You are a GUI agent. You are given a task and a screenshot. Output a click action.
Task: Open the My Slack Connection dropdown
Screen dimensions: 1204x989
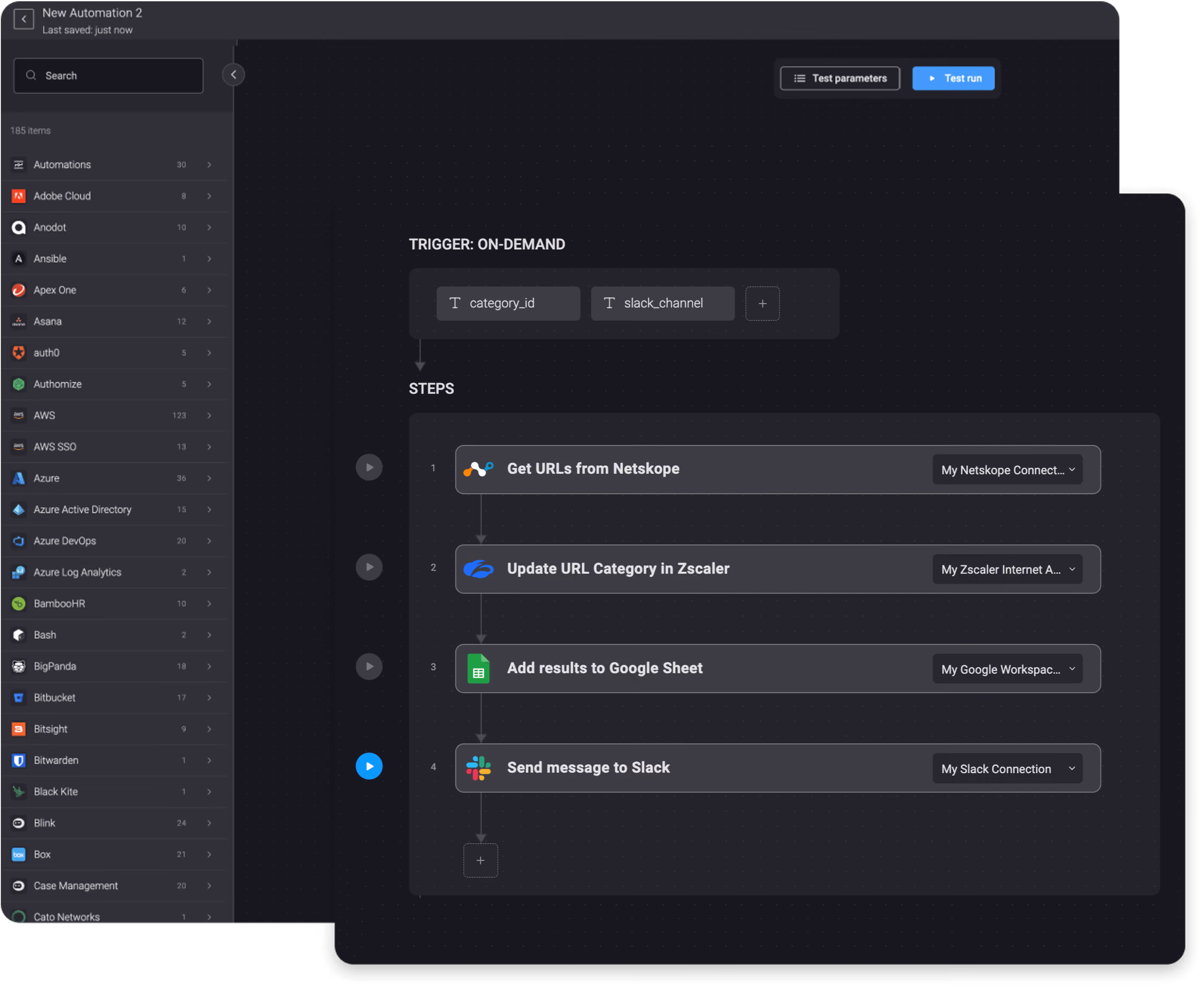[1008, 769]
